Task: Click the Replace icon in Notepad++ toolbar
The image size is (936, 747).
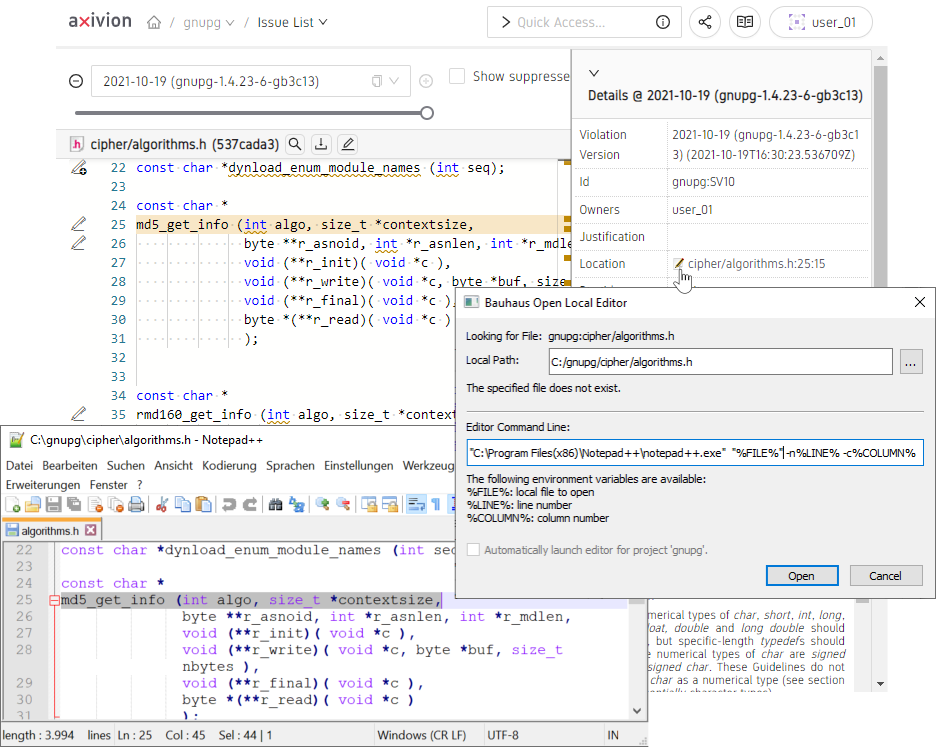Action: coord(297,505)
